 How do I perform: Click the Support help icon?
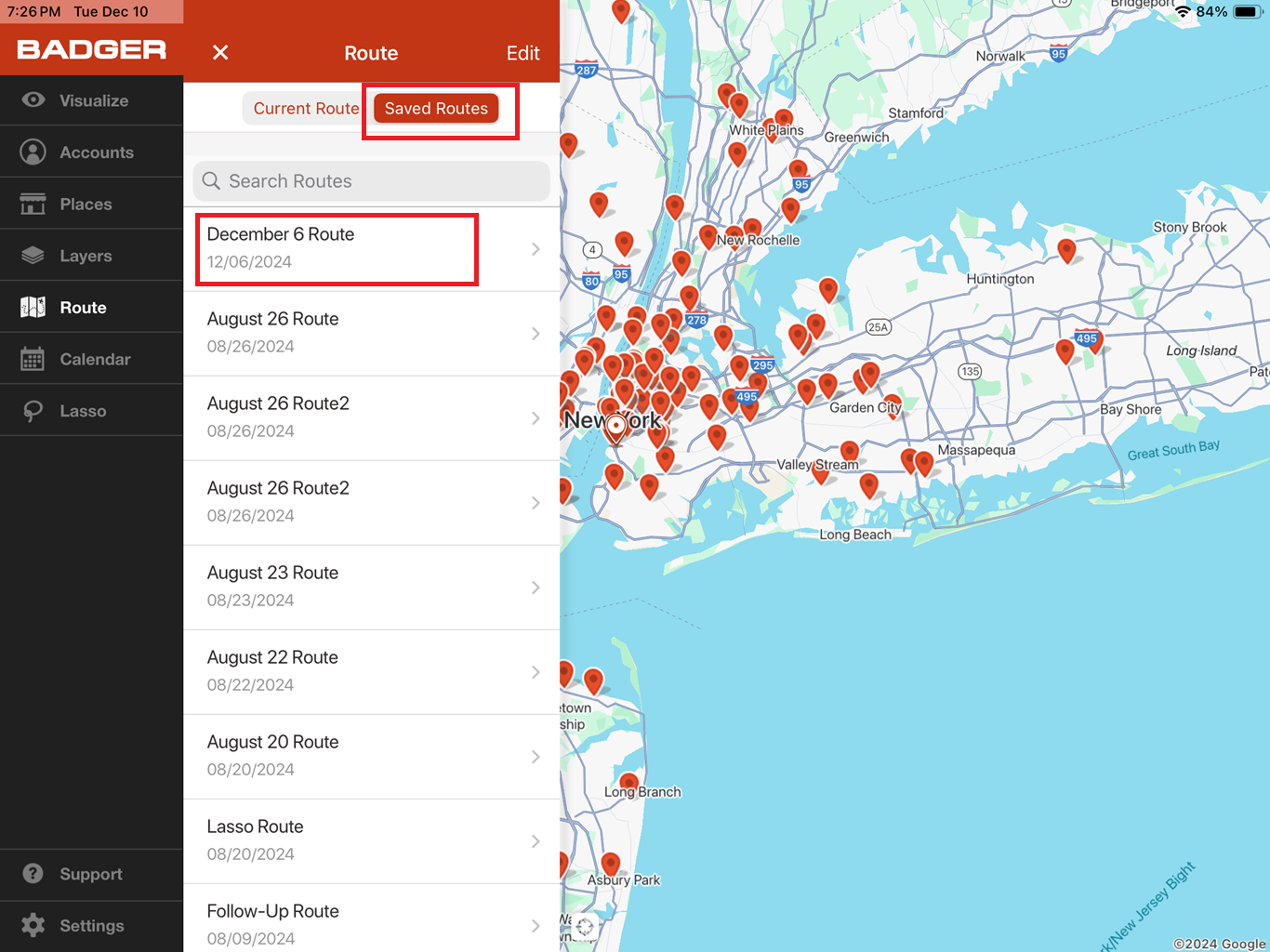point(33,874)
